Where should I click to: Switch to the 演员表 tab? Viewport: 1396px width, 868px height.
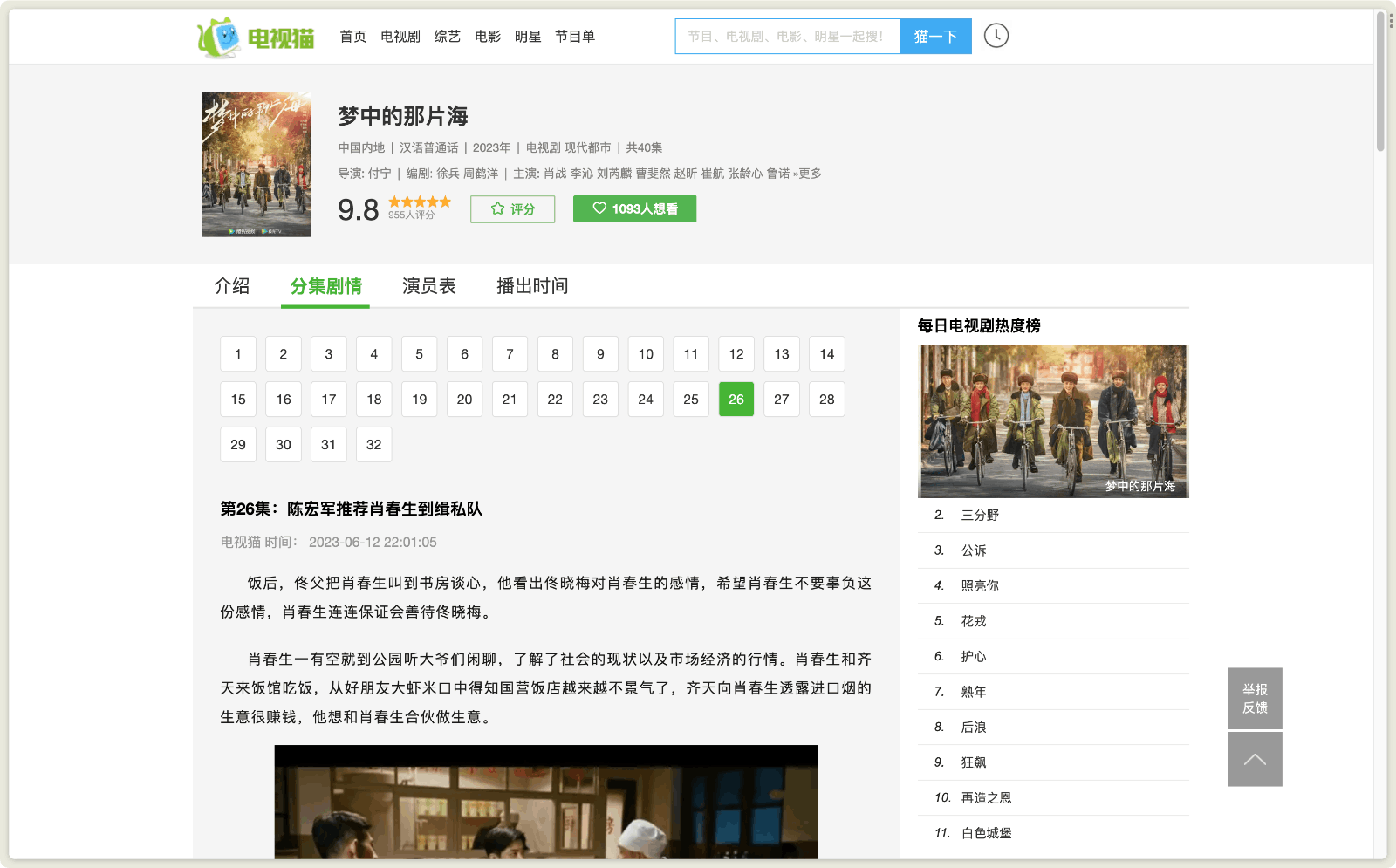coord(428,286)
